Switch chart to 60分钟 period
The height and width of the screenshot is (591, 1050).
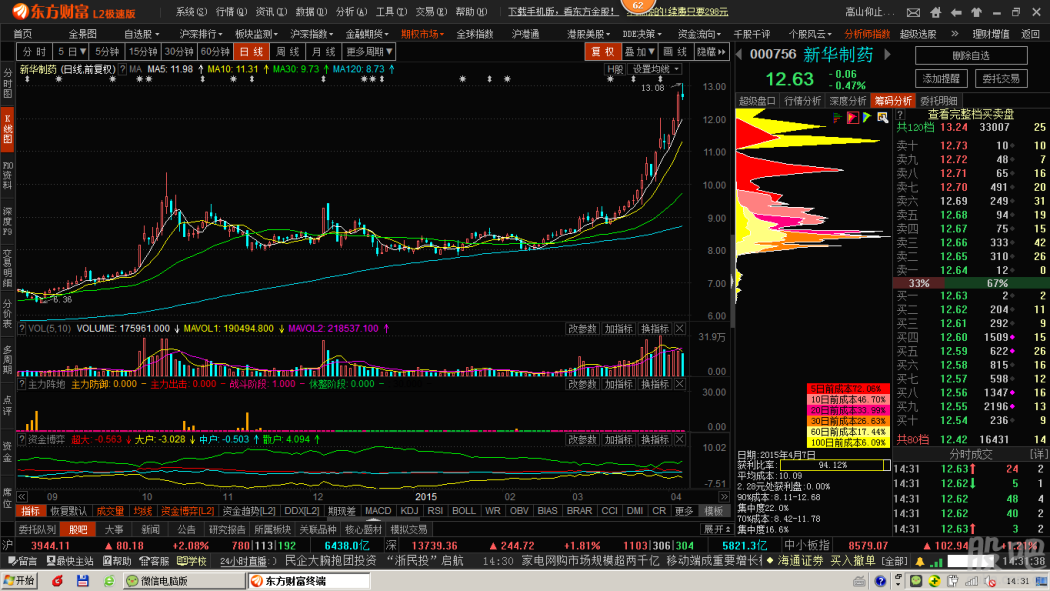(215, 52)
